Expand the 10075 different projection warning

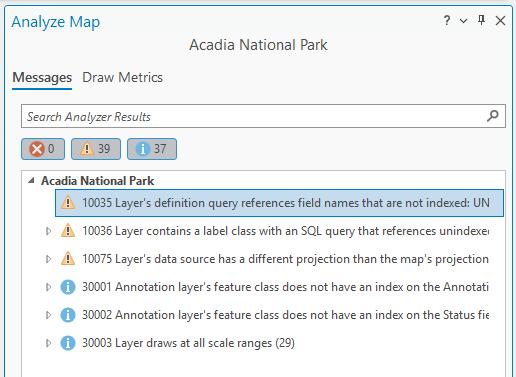tap(48, 259)
